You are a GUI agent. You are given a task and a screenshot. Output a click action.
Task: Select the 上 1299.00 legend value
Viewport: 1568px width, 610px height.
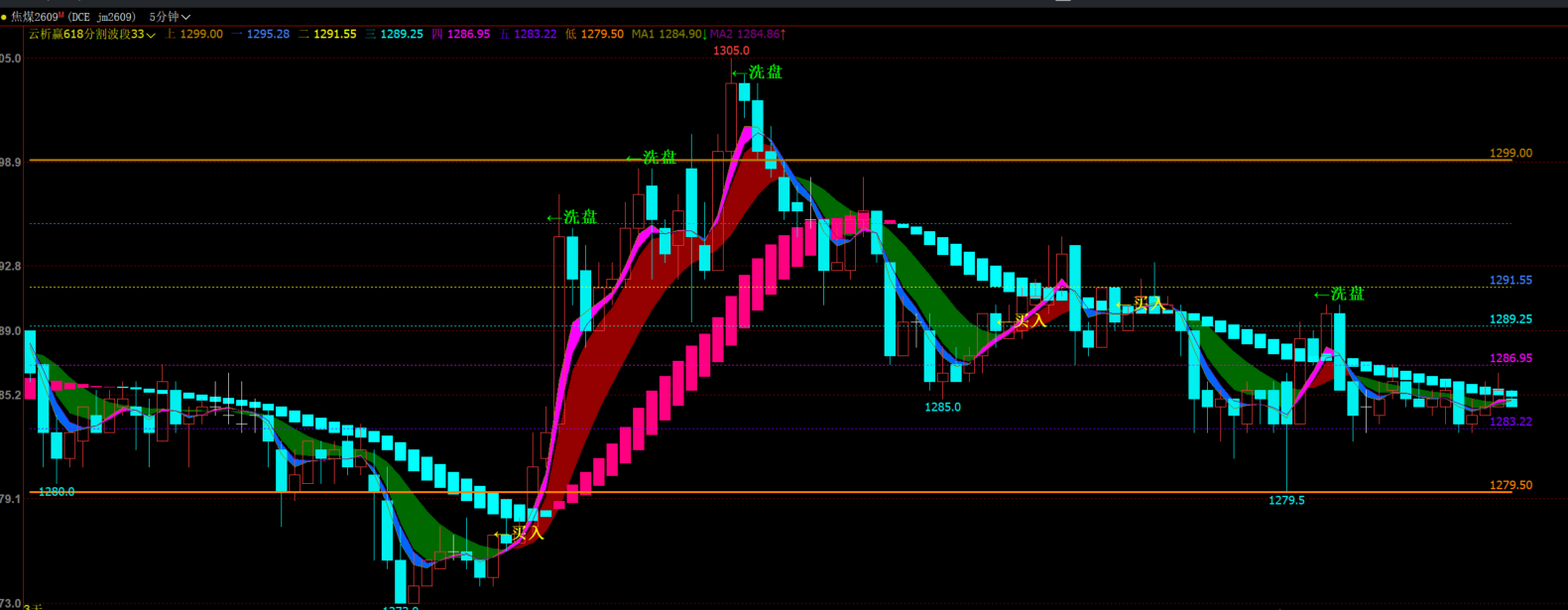point(194,34)
